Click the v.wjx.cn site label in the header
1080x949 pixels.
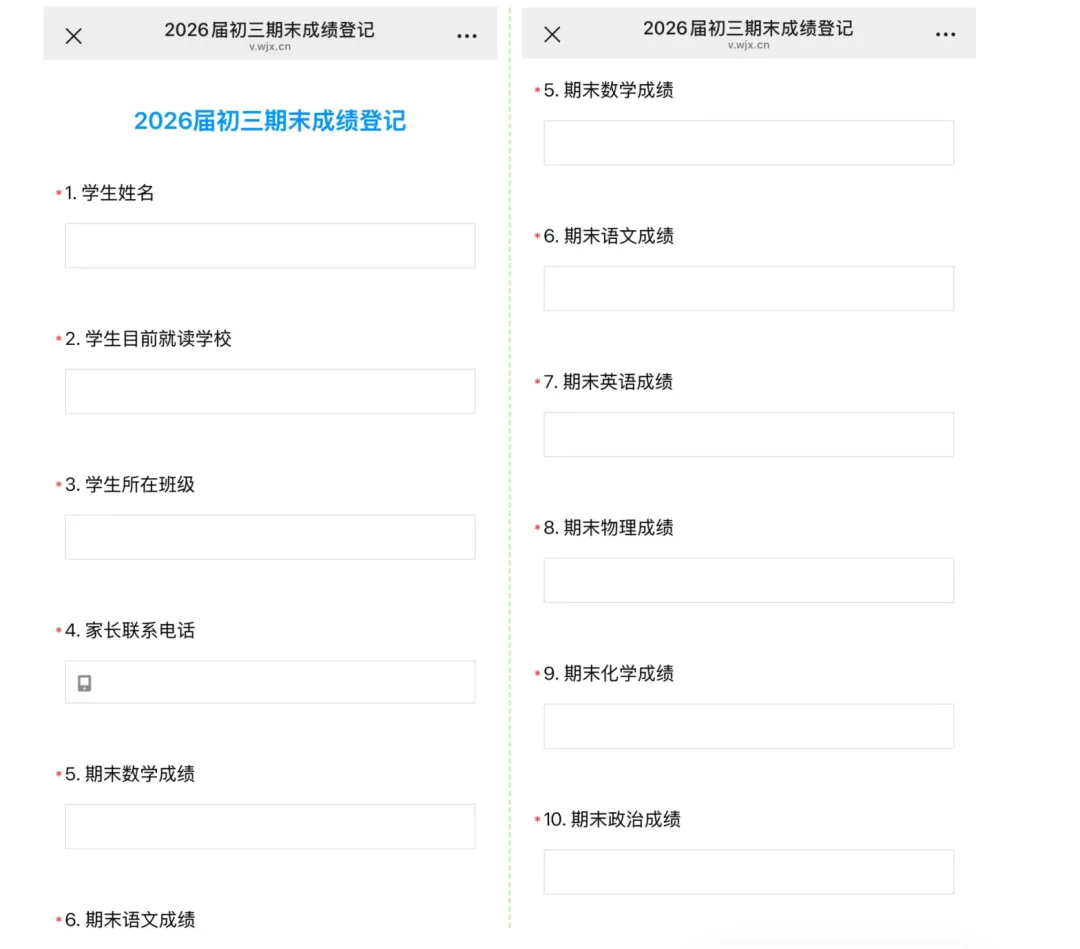pyautogui.click(x=269, y=45)
